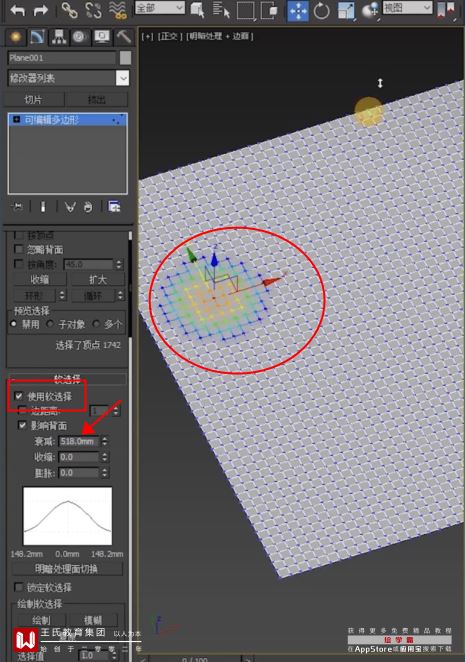The height and width of the screenshot is (662, 465).
Task: Click the 衰减 spinner arrows
Action: point(104,441)
